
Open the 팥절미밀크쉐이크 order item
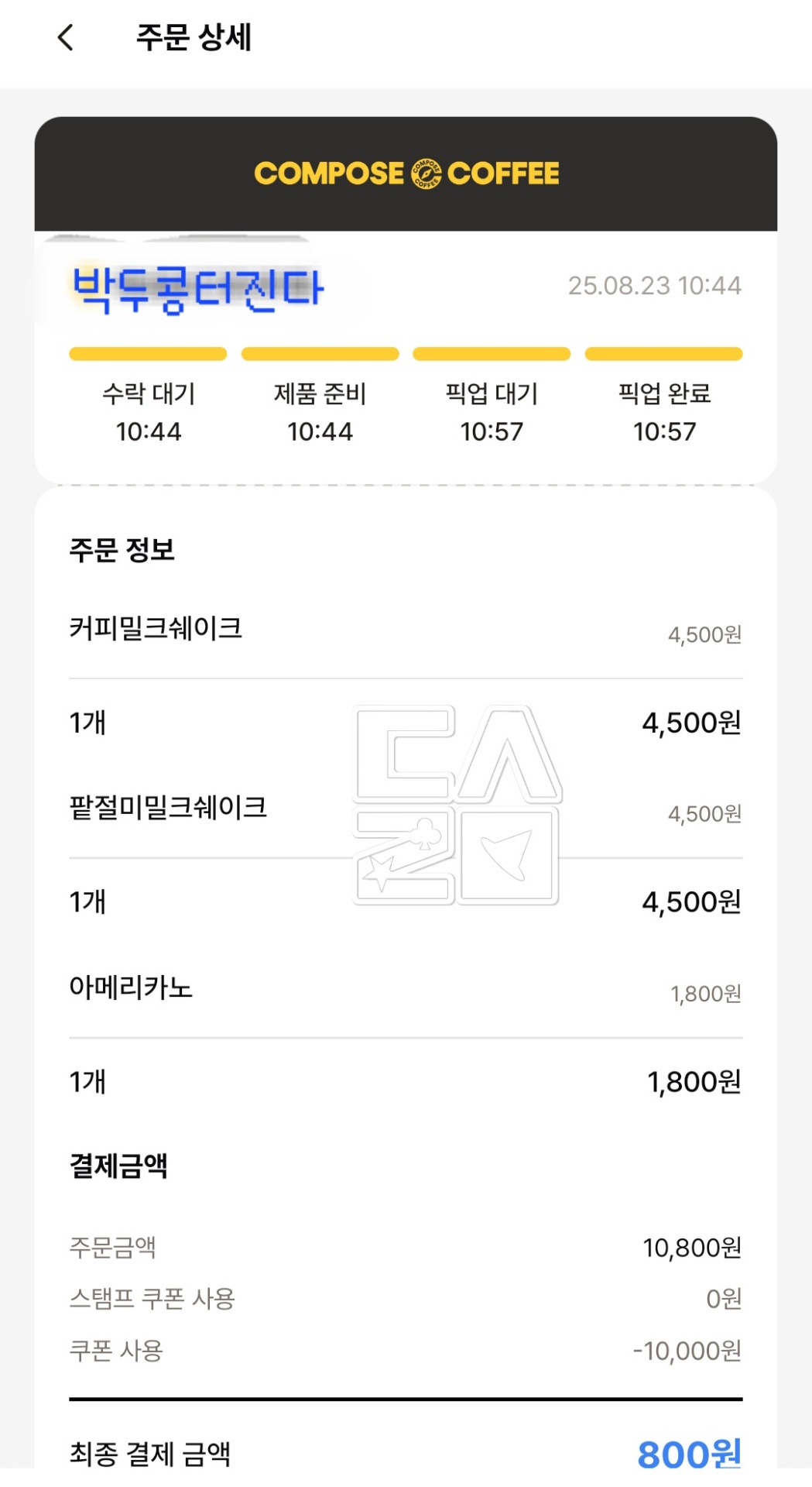click(168, 808)
